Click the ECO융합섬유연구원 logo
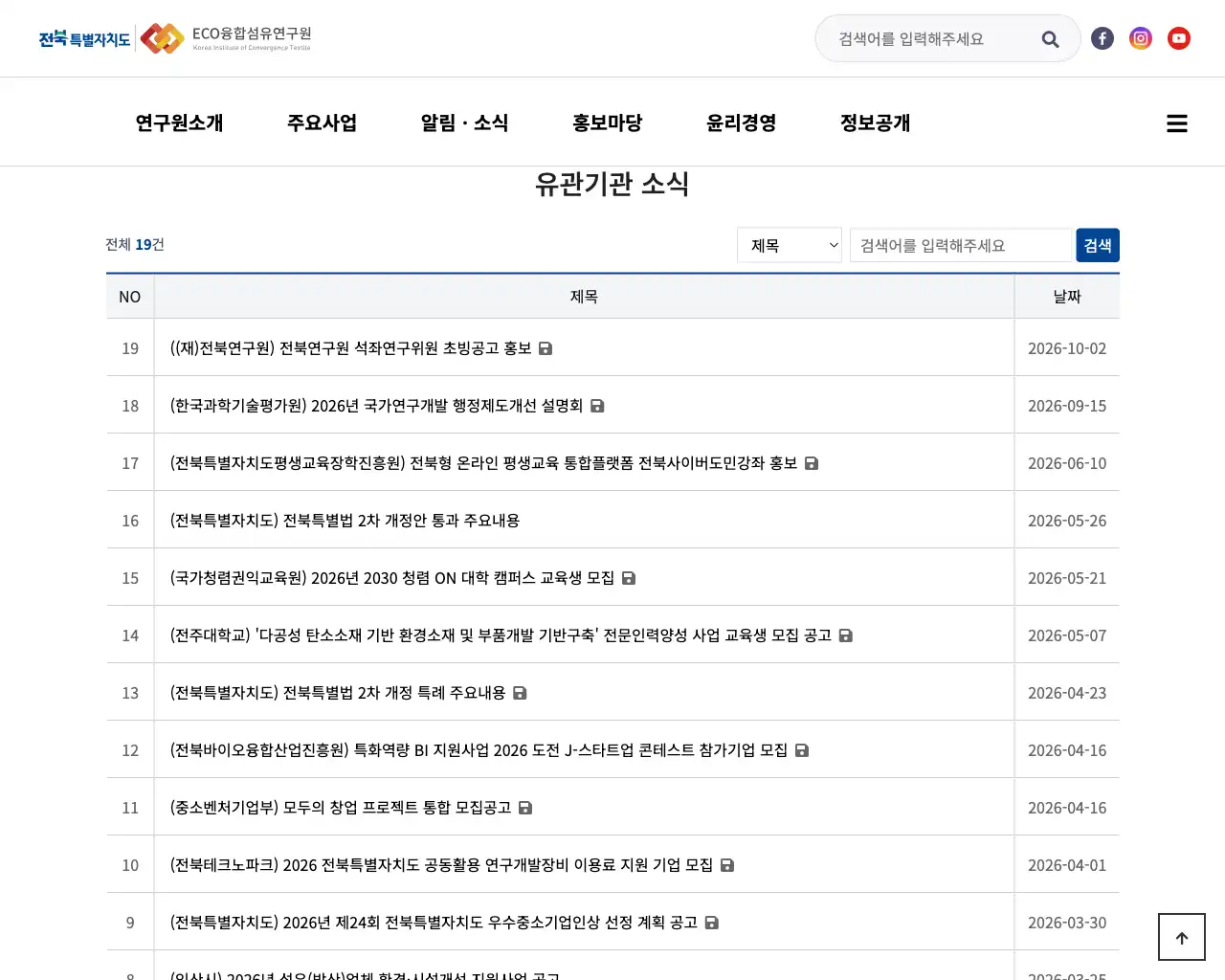 [x=226, y=38]
